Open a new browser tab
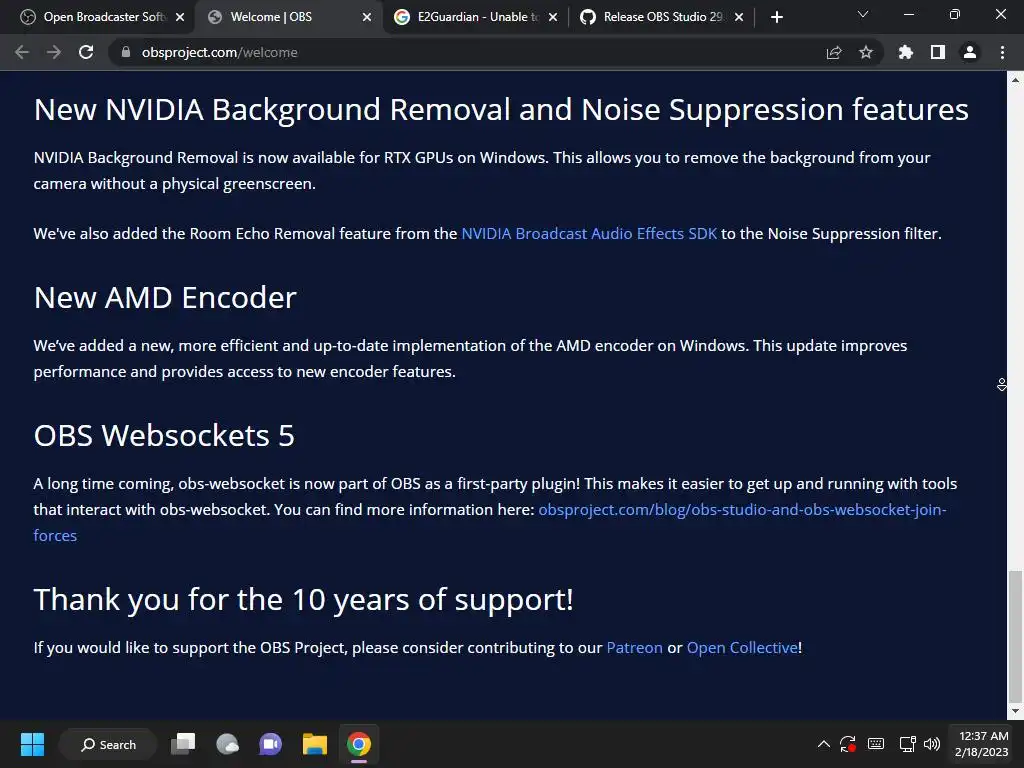 [x=776, y=17]
